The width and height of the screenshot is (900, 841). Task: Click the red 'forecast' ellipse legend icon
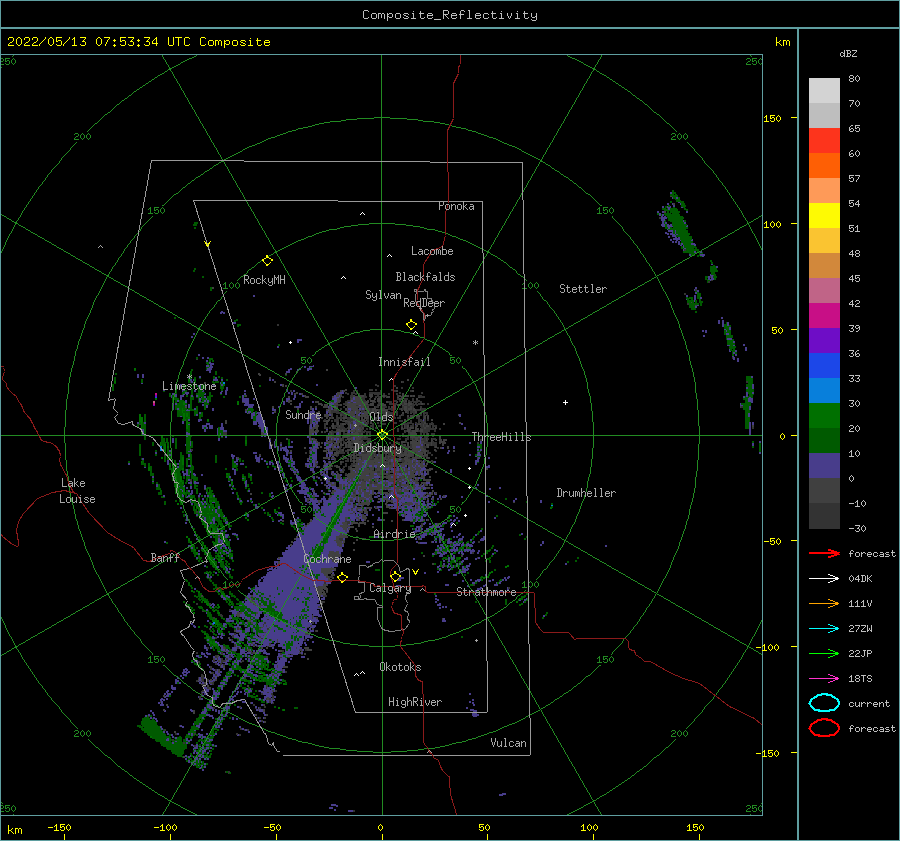pyautogui.click(x=824, y=728)
